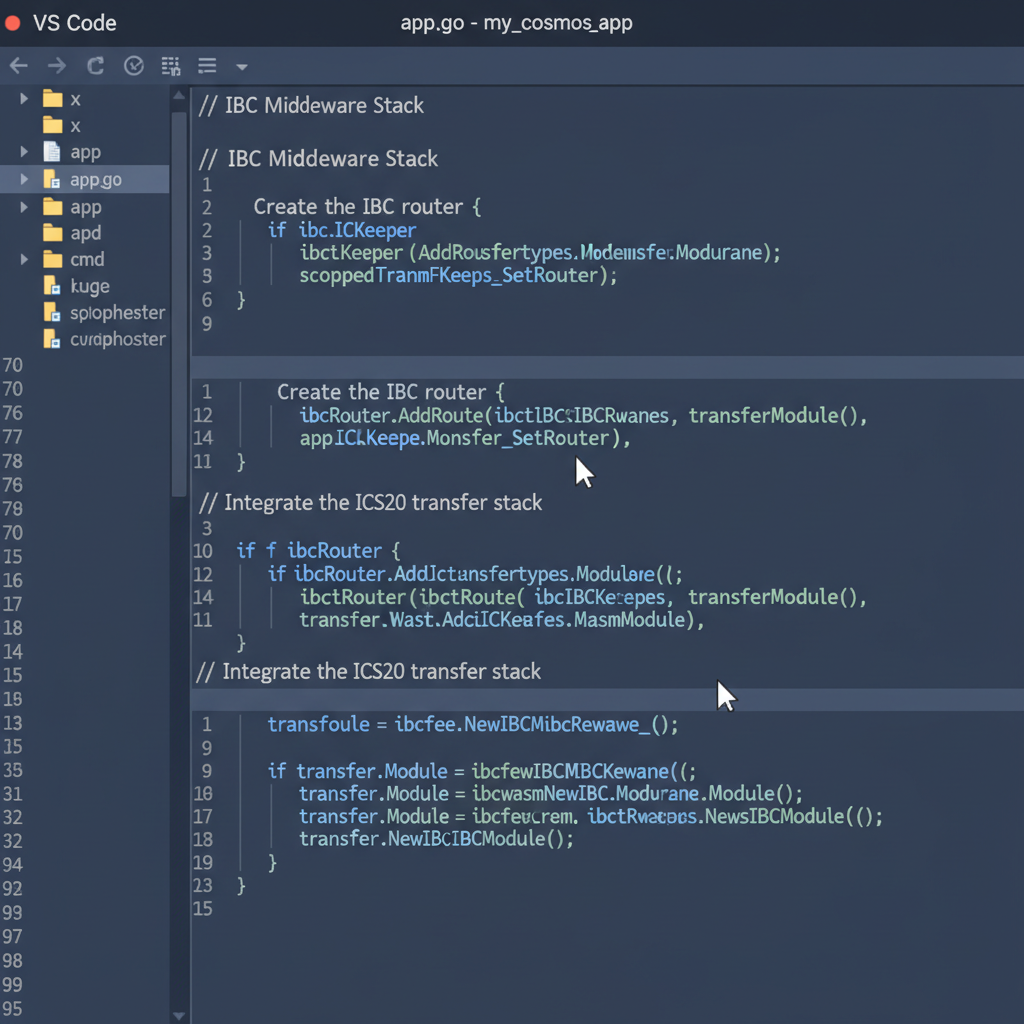Click the "if f ibcRouter {" line
The image size is (1024, 1024).
click(318, 551)
